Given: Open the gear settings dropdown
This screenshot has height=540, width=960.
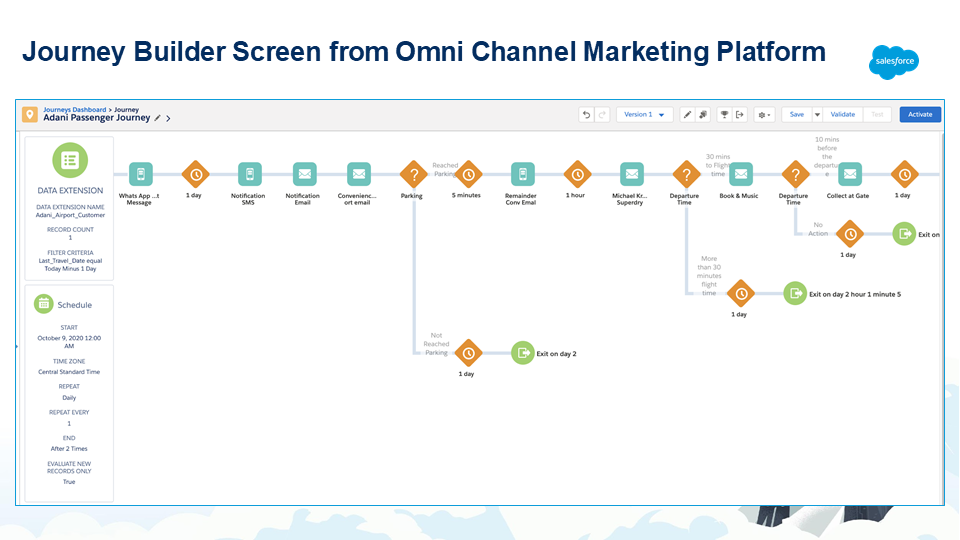Looking at the screenshot, I should click(764, 114).
